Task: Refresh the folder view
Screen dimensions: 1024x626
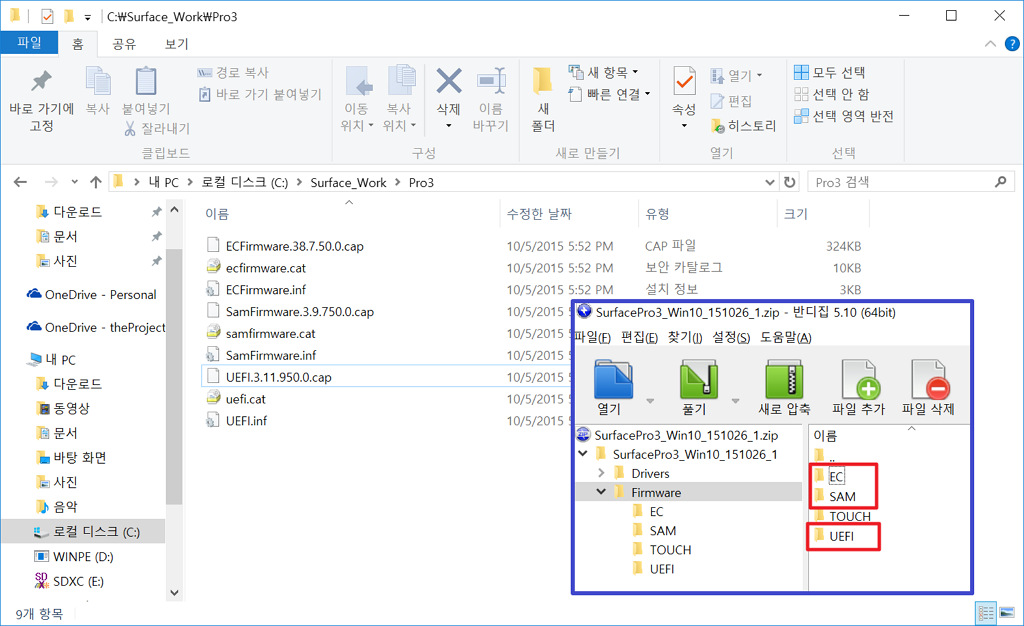Action: (x=790, y=182)
